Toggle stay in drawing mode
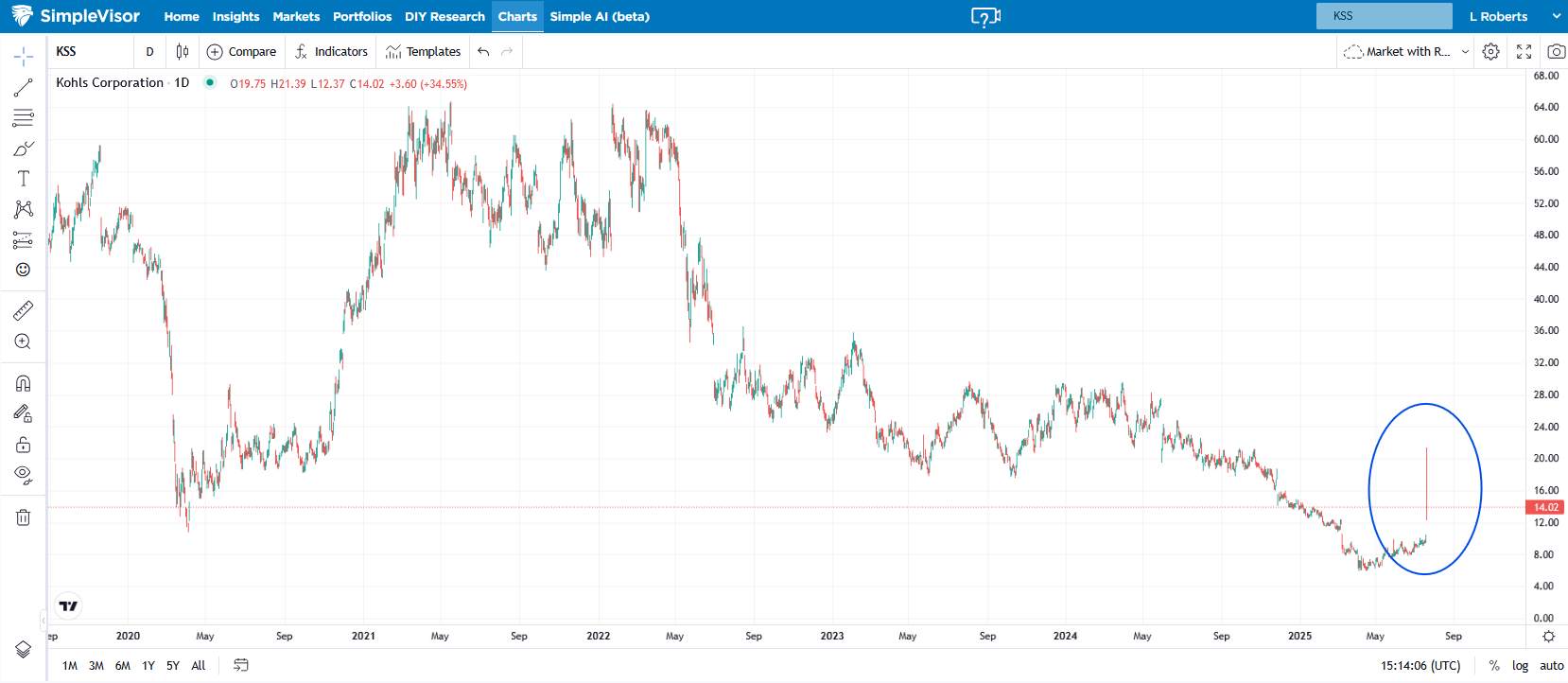This screenshot has height=683, width=1568. 23,413
